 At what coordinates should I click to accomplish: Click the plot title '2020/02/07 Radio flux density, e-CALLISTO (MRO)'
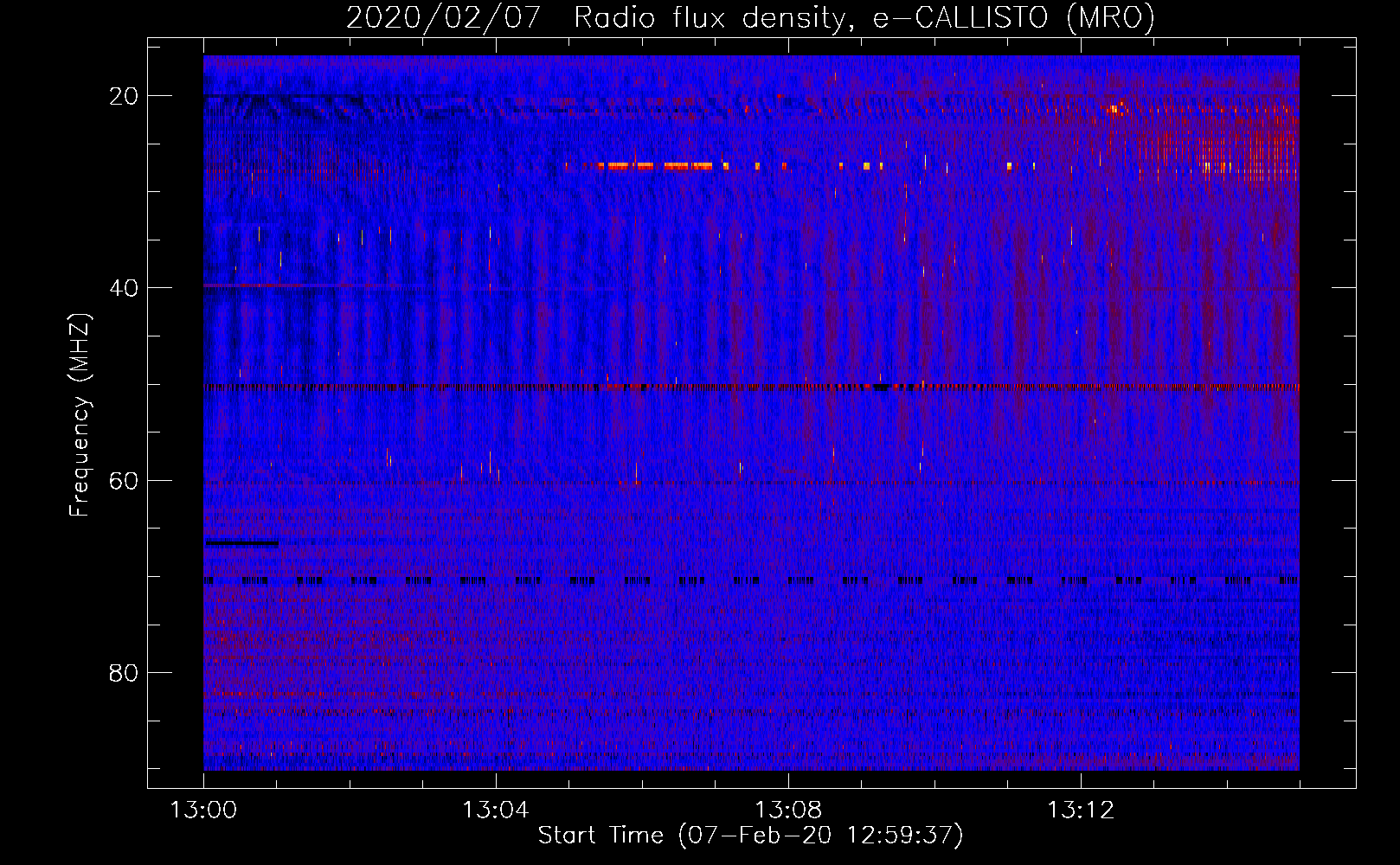750,18
